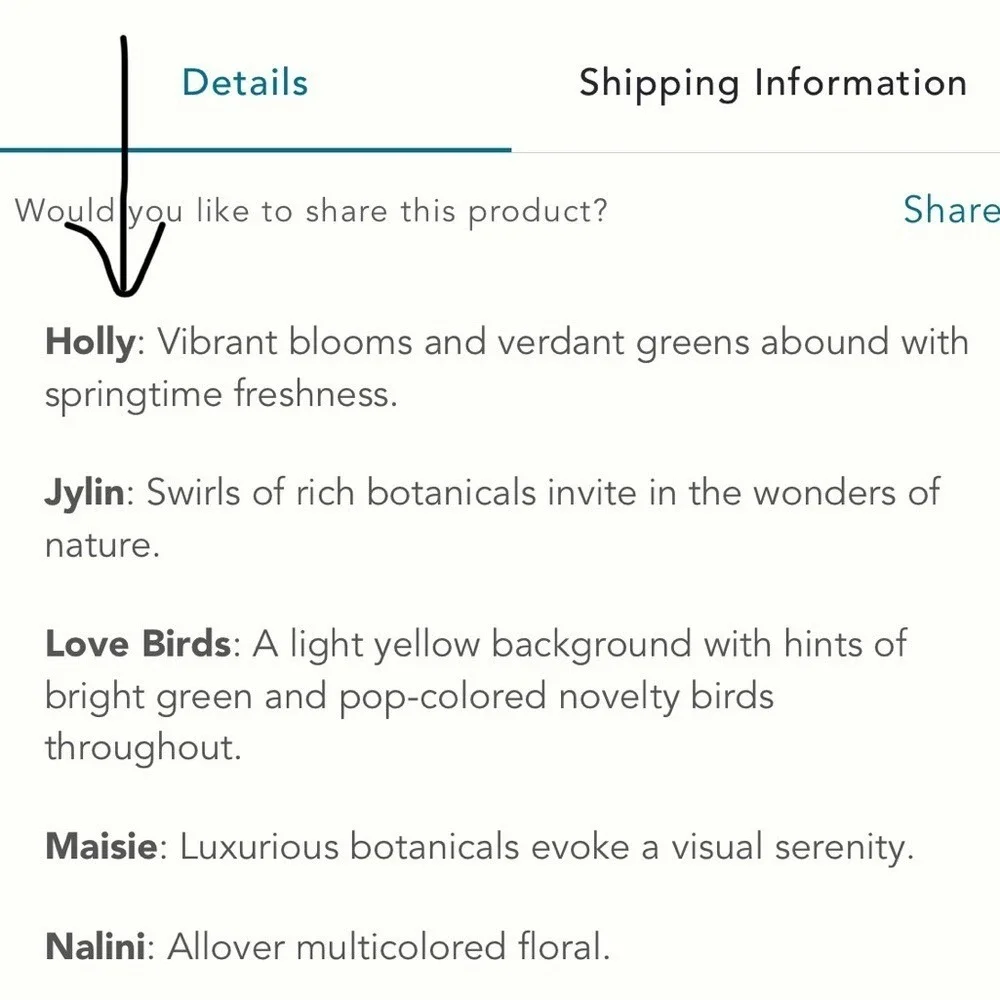Screen dimensions: 1000x1000
Task: Click the 'Swirls of rich botanicals' description
Action: 341,493
